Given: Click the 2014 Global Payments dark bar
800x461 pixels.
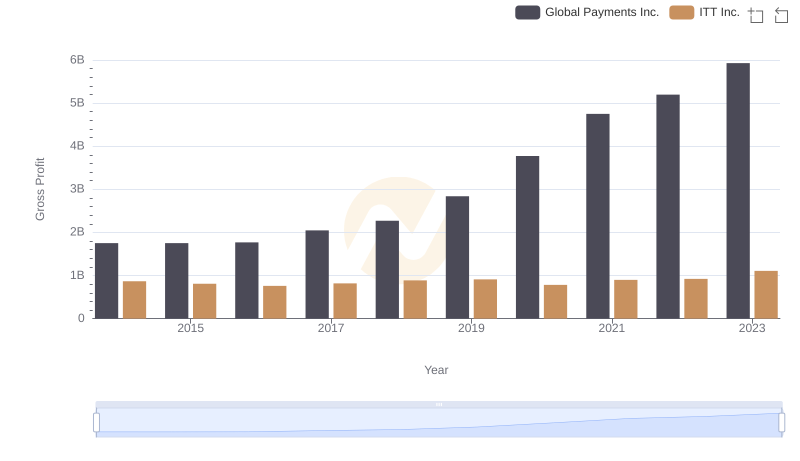Looking at the screenshot, I should pyautogui.click(x=107, y=281).
